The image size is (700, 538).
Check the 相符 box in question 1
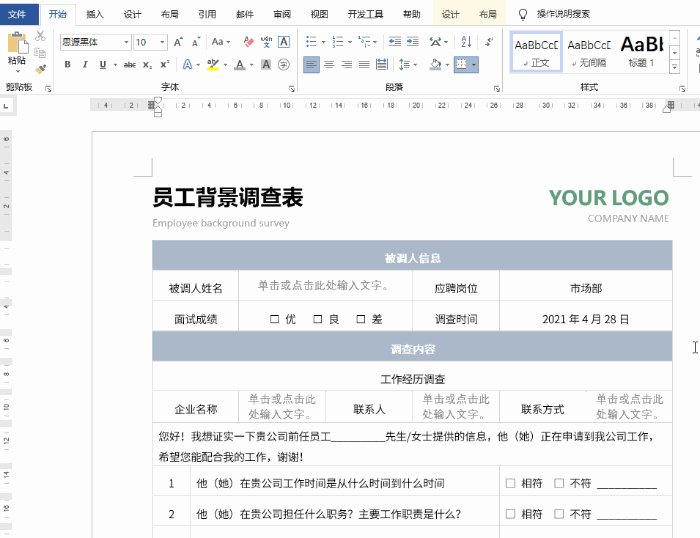click(x=511, y=484)
